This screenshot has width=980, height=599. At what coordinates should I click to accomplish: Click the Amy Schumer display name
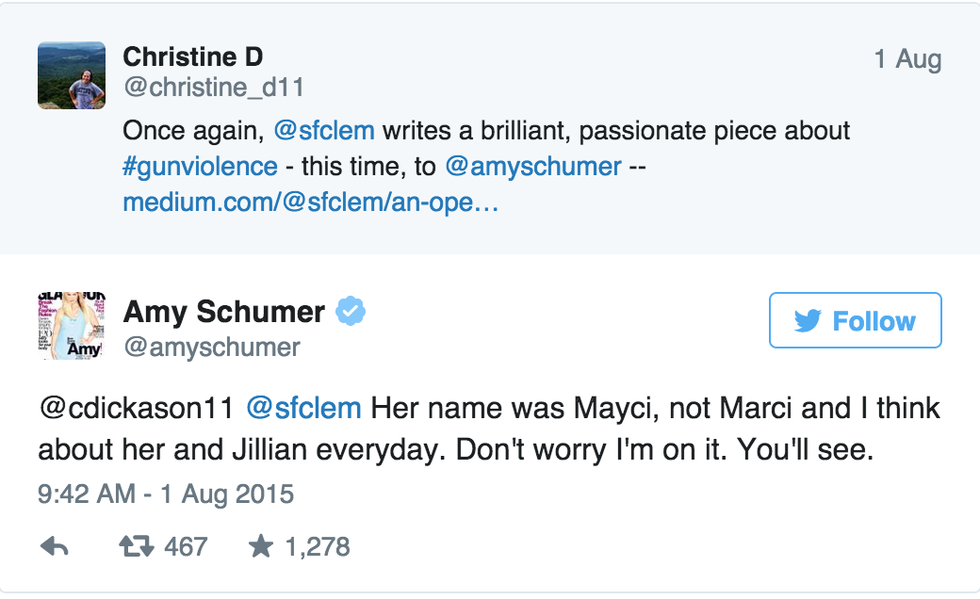click(x=224, y=312)
